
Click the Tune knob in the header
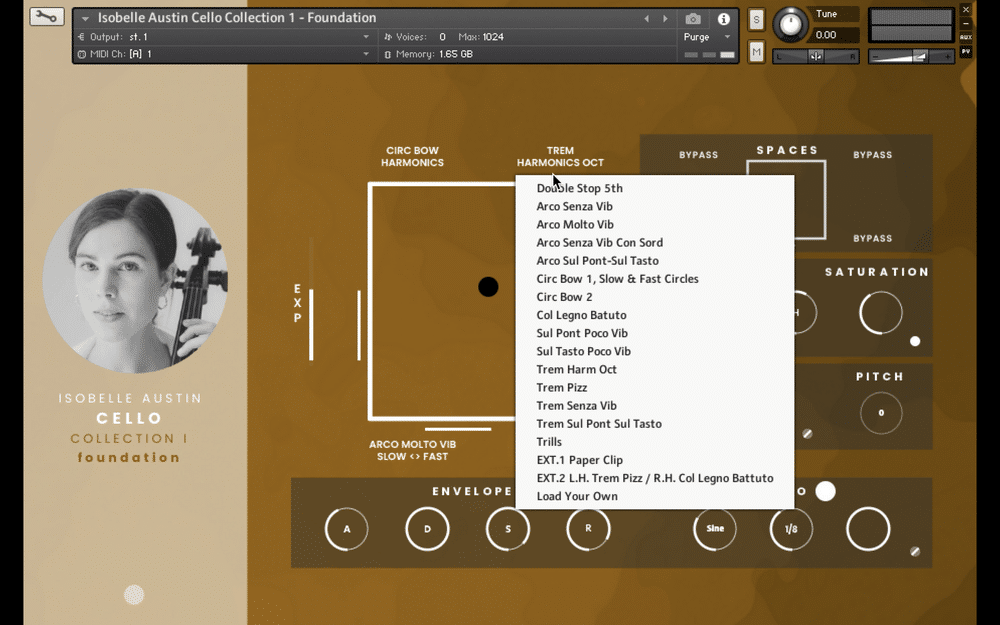point(790,26)
